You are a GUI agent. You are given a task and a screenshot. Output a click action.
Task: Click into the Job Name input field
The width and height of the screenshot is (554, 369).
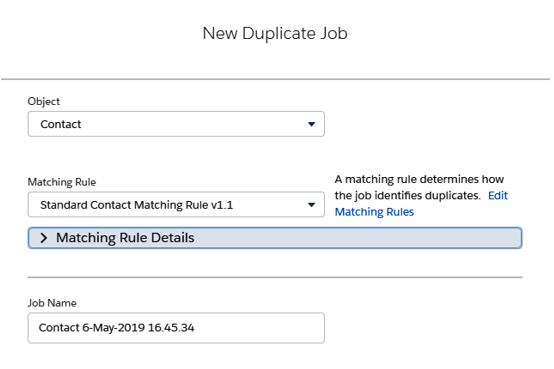tap(176, 328)
